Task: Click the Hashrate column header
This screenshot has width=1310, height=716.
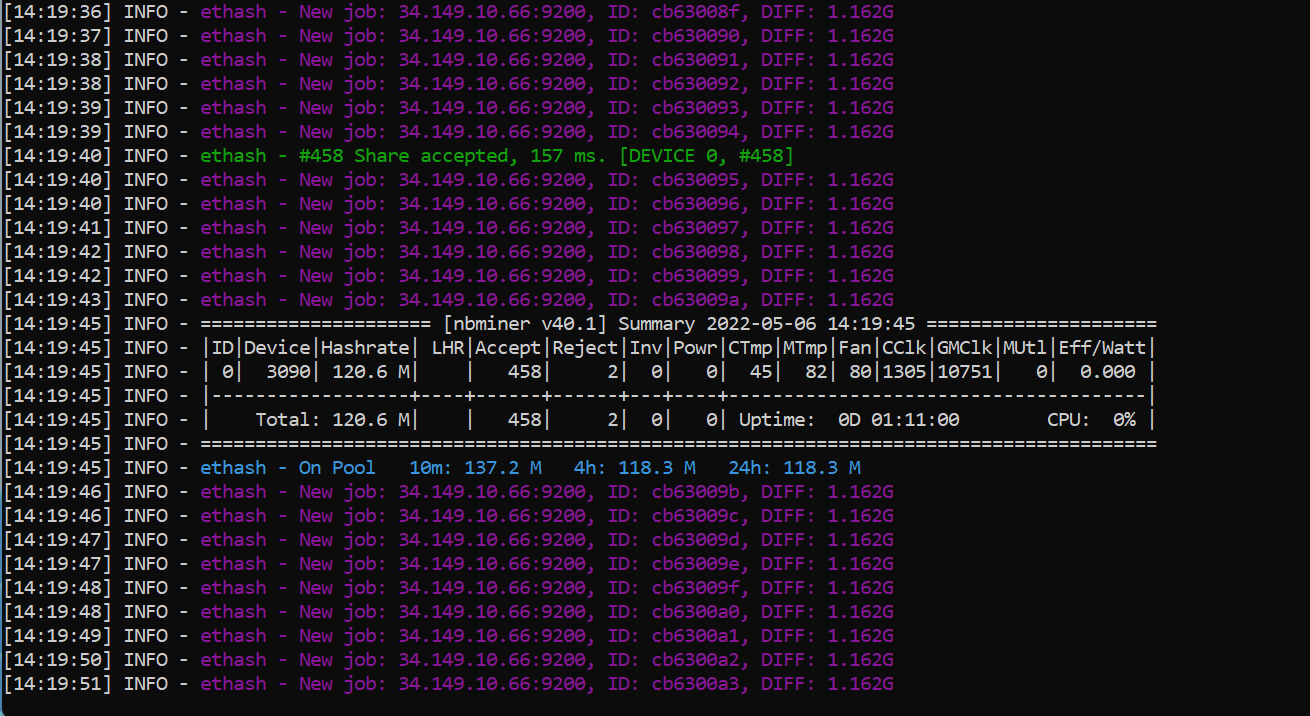Action: (366, 347)
